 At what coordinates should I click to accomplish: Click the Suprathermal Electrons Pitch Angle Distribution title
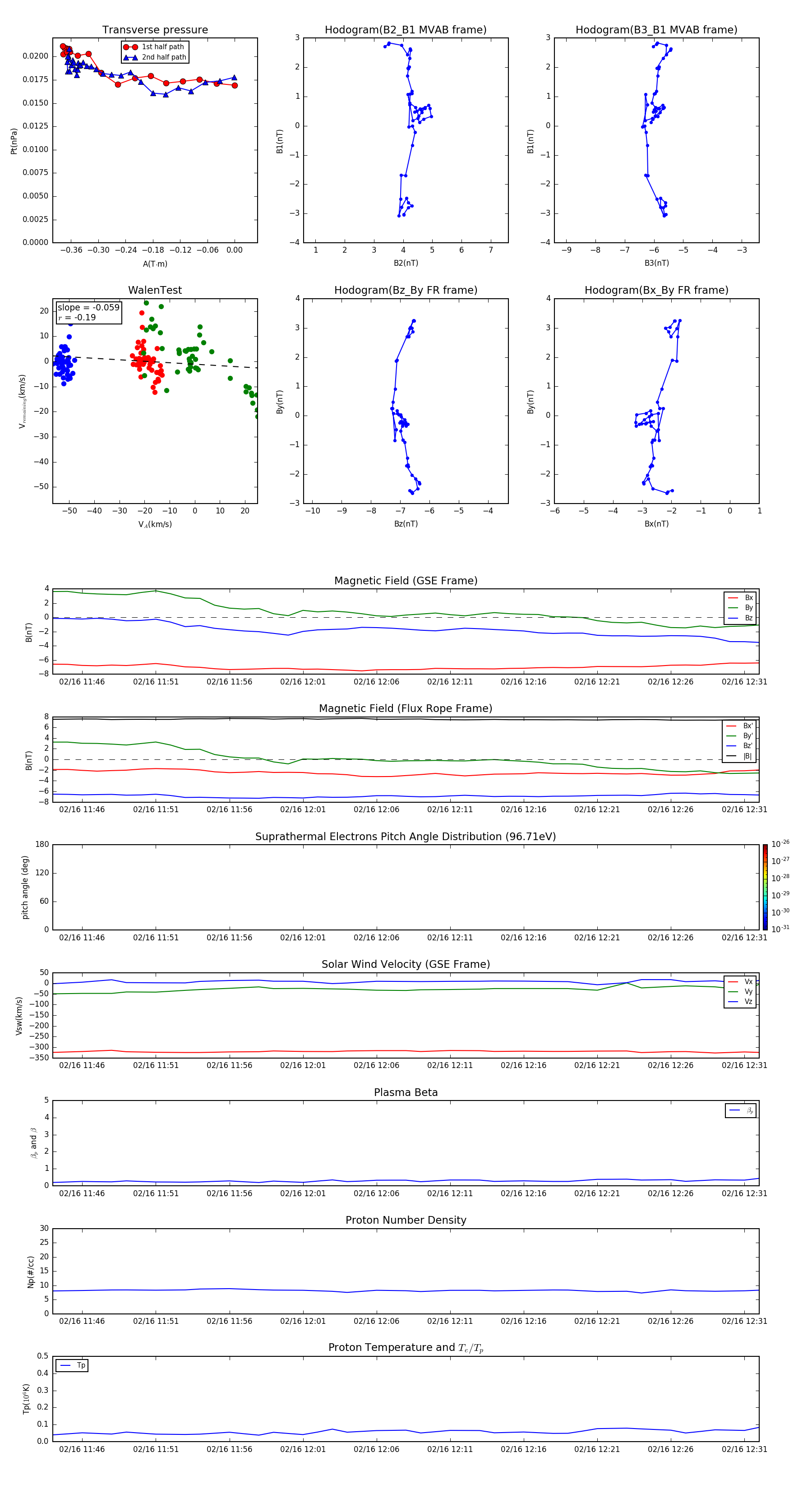point(406,837)
